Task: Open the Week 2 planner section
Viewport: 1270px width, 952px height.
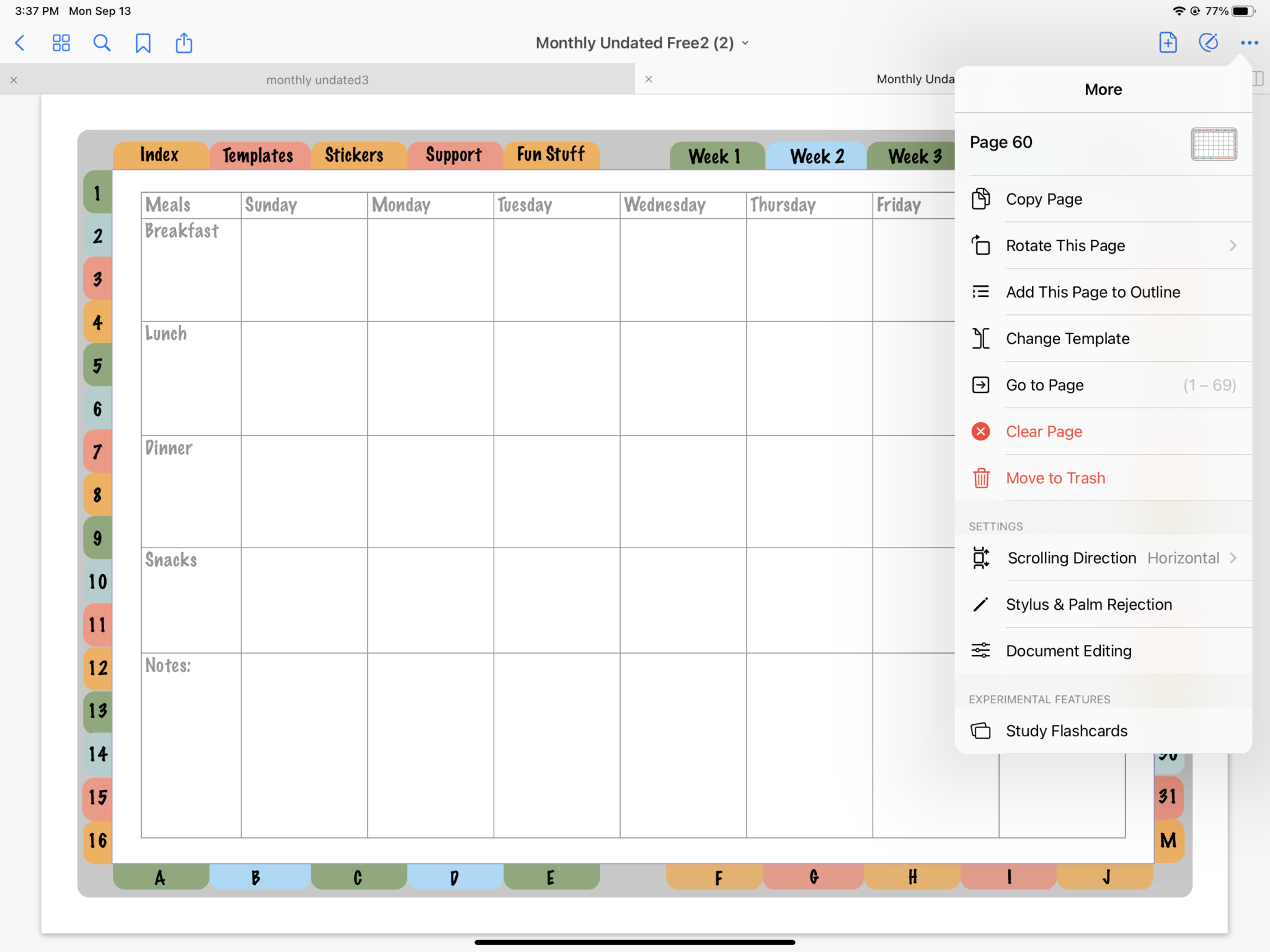Action: pyautogui.click(x=815, y=156)
